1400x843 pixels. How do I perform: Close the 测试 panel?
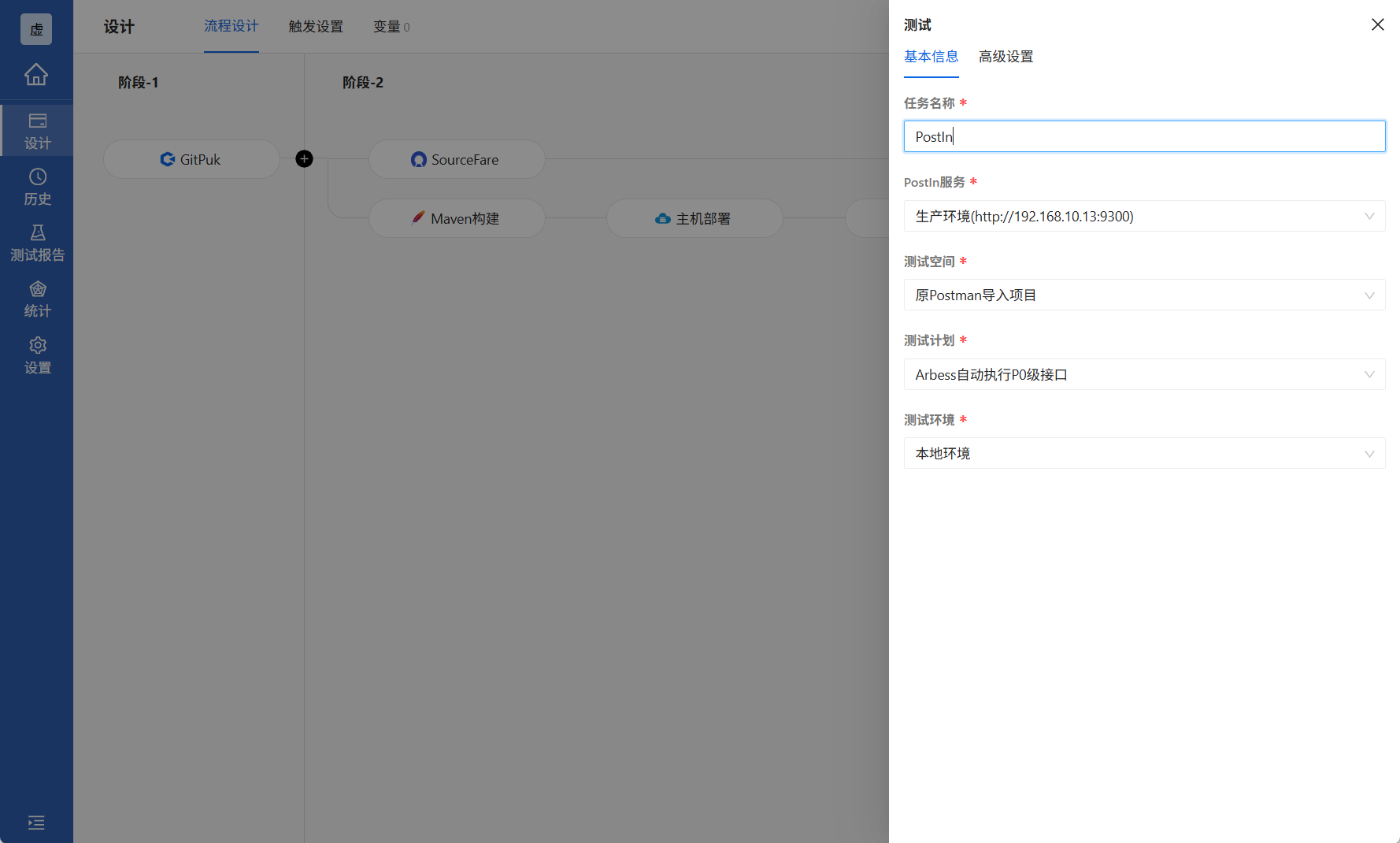(1378, 24)
